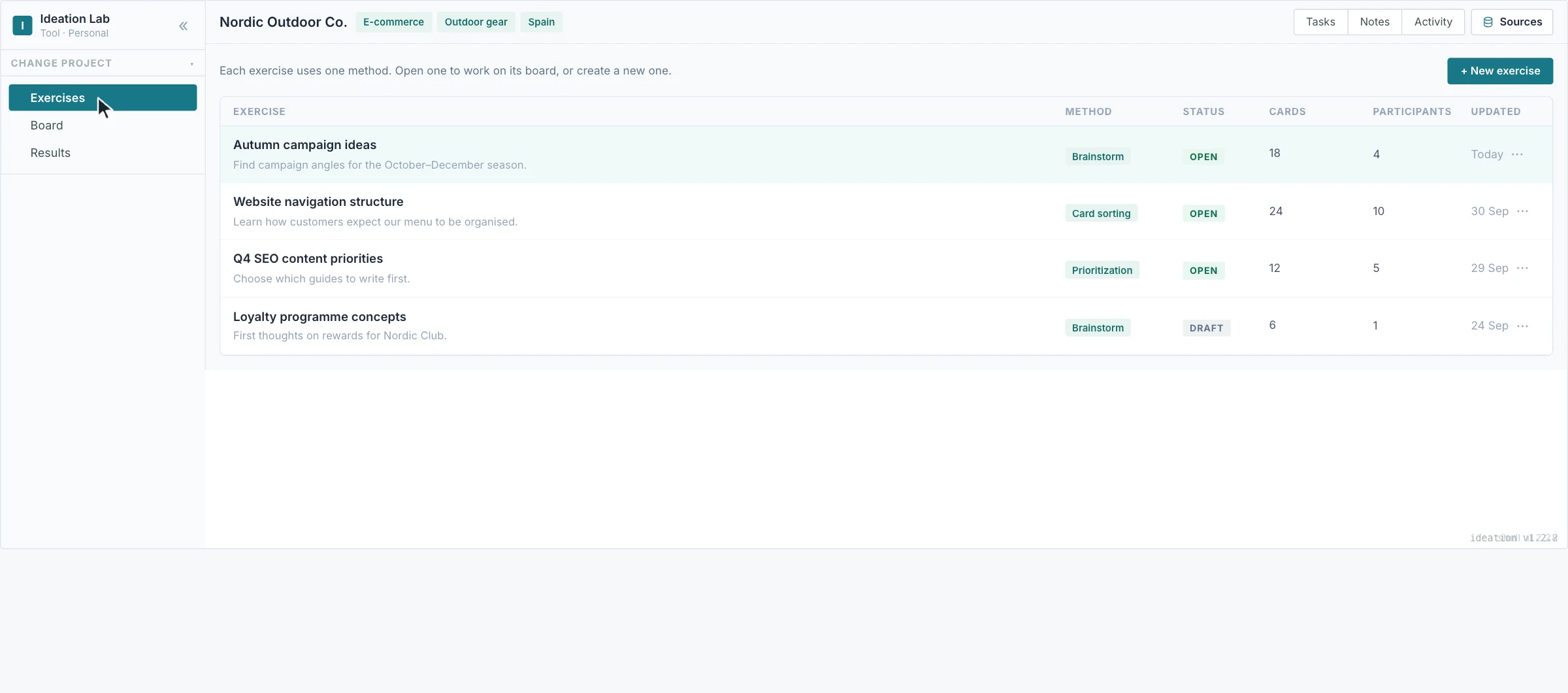
Task: Open more options for Q4 SEO content priorities
Action: 1522,268
